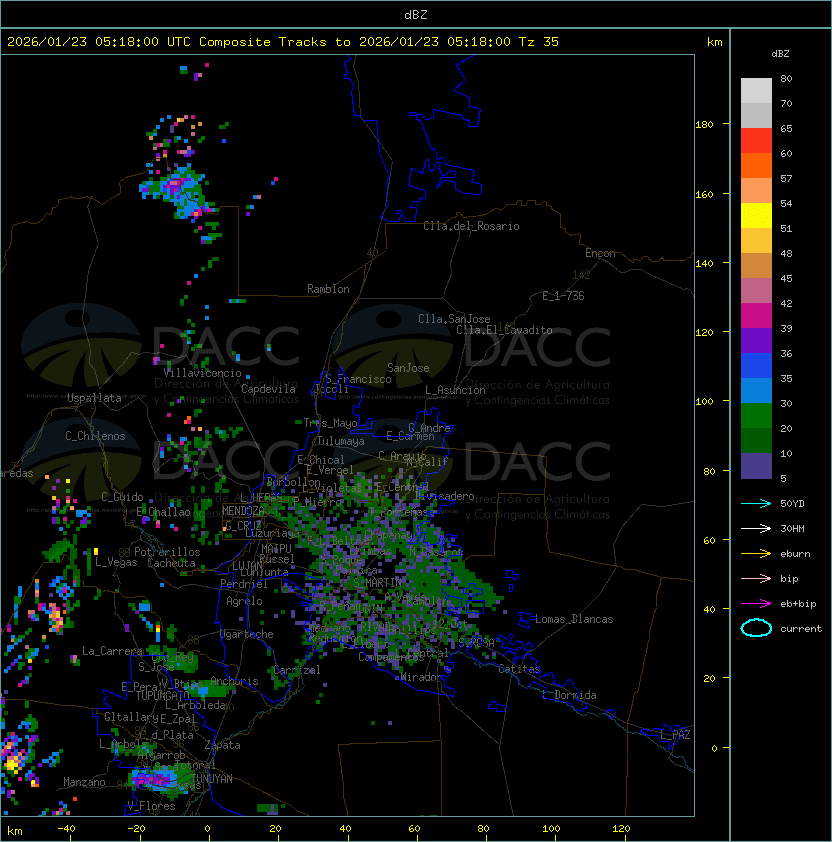The image size is (832, 842).
Task: Click the MENDOZA city label
Action: coord(243,511)
